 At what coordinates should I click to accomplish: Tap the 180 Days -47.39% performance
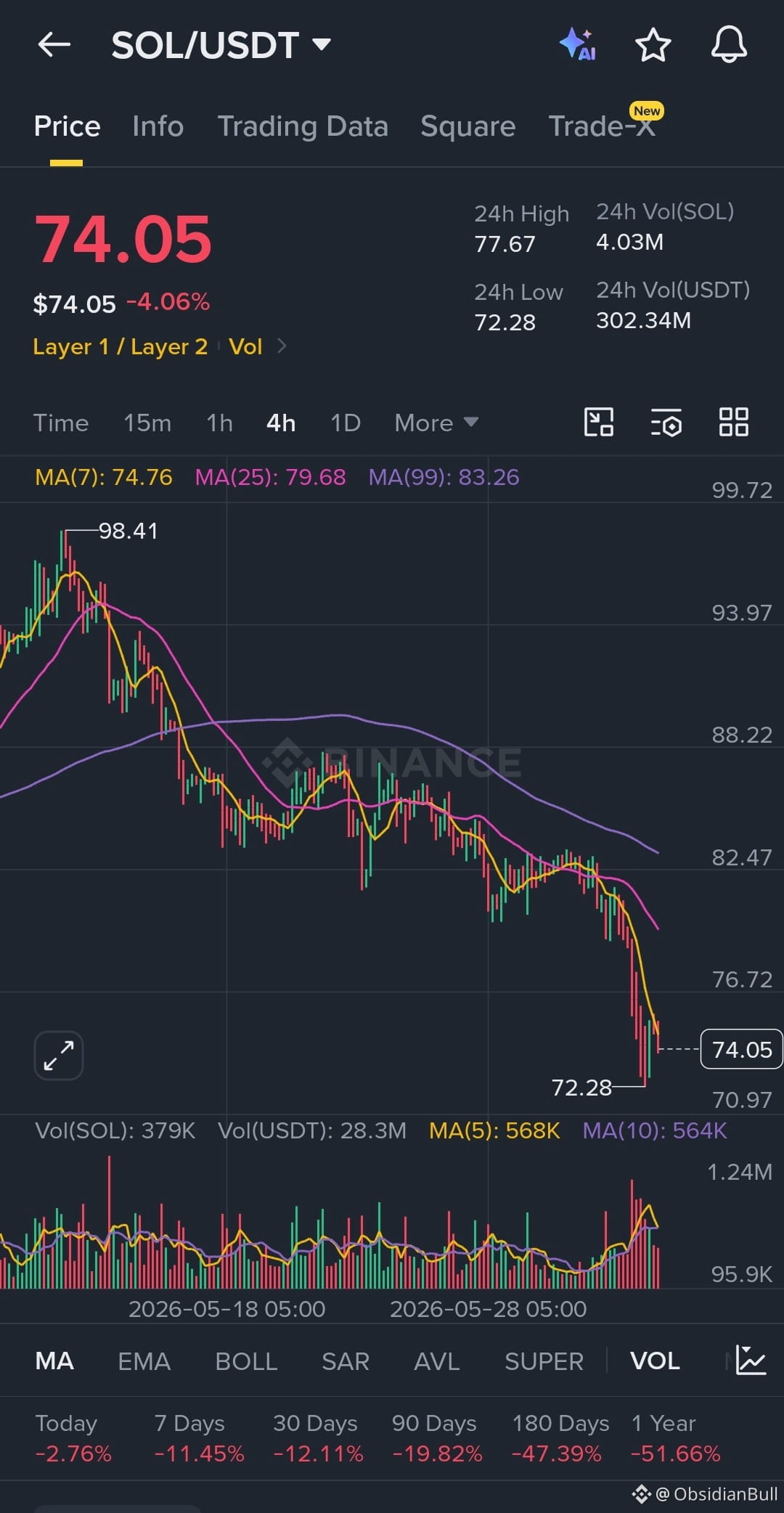(x=560, y=1437)
